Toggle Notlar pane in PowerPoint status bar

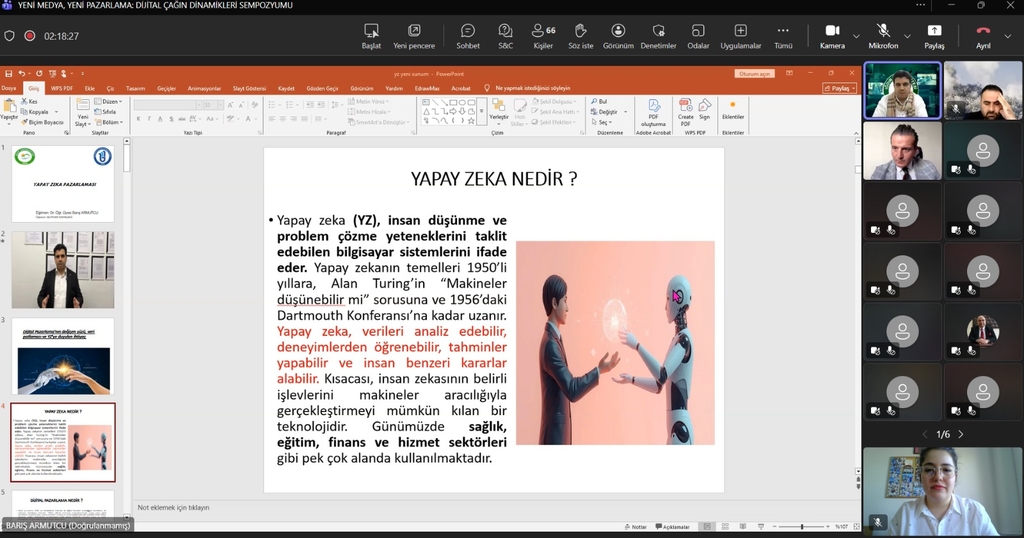[x=634, y=527]
